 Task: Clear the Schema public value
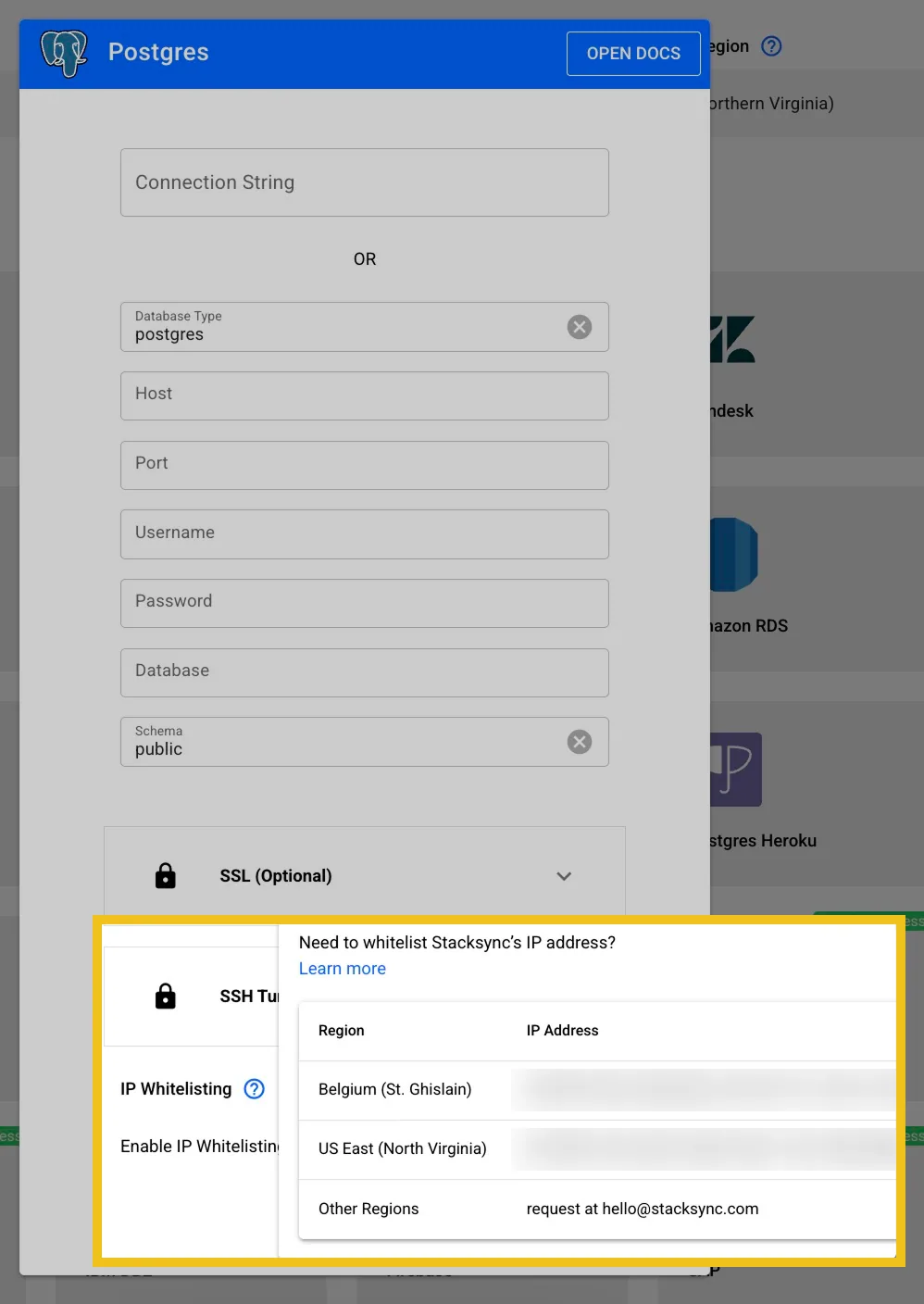(580, 742)
